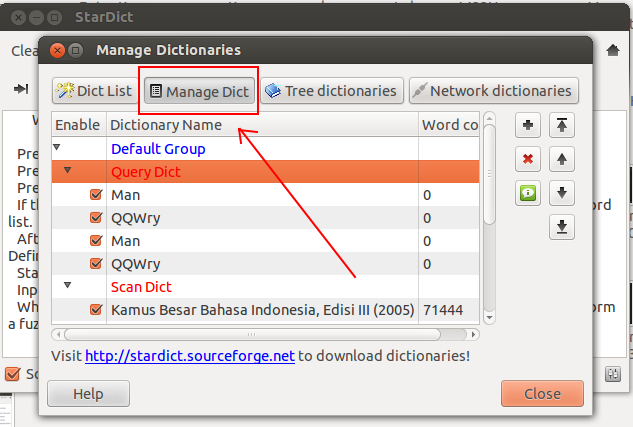Image resolution: width=633 pixels, height=427 pixels.
Task: Close the Manage Dictionaries dialog via titlebar
Action: pos(57,50)
